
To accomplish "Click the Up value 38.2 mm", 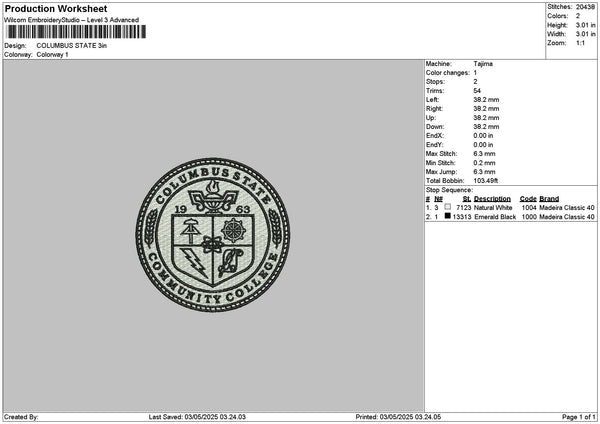I will pyautogui.click(x=486, y=118).
